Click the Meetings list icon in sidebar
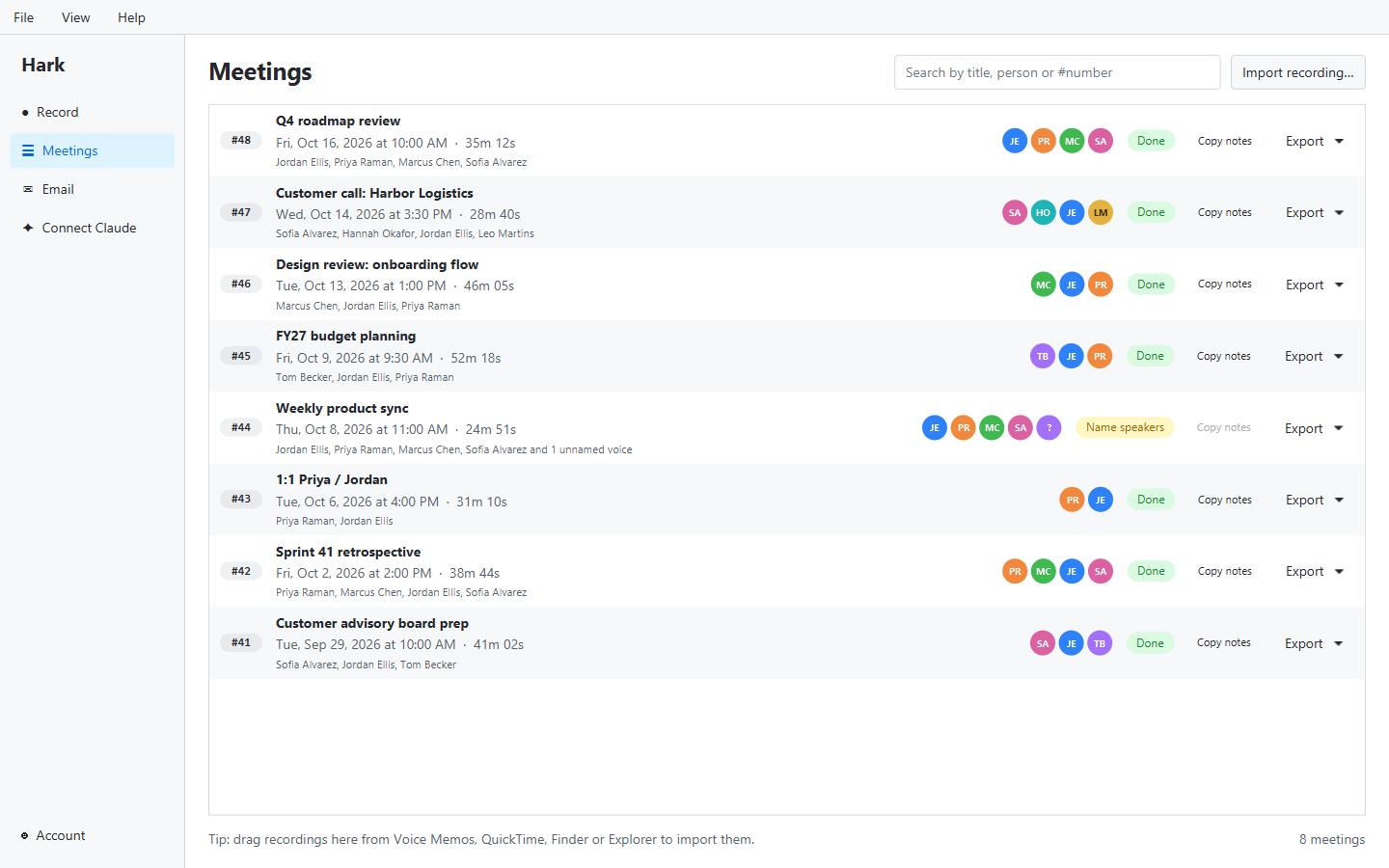 click(28, 150)
